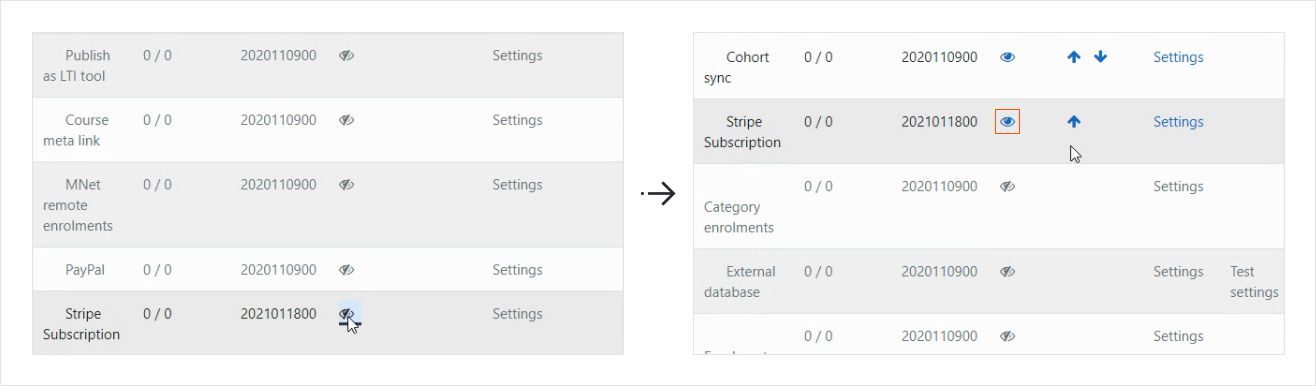Move Cohort sync up
1316x386 pixels.
pos(1074,58)
